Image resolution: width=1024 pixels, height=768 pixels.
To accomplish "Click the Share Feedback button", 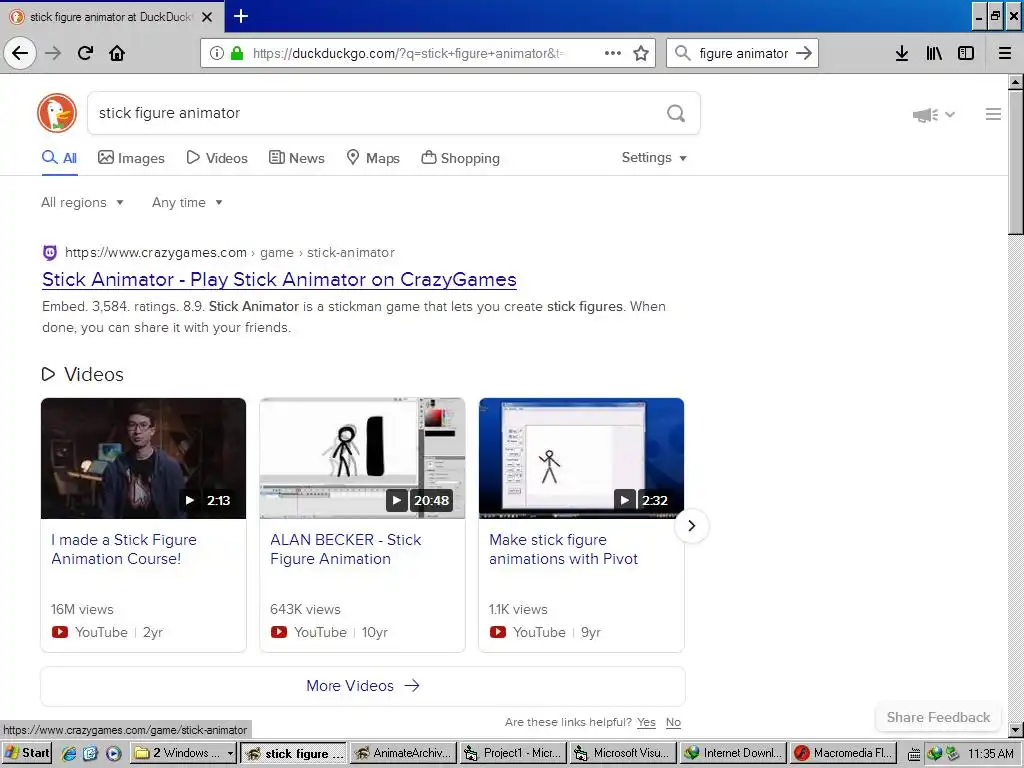I will [x=938, y=717].
